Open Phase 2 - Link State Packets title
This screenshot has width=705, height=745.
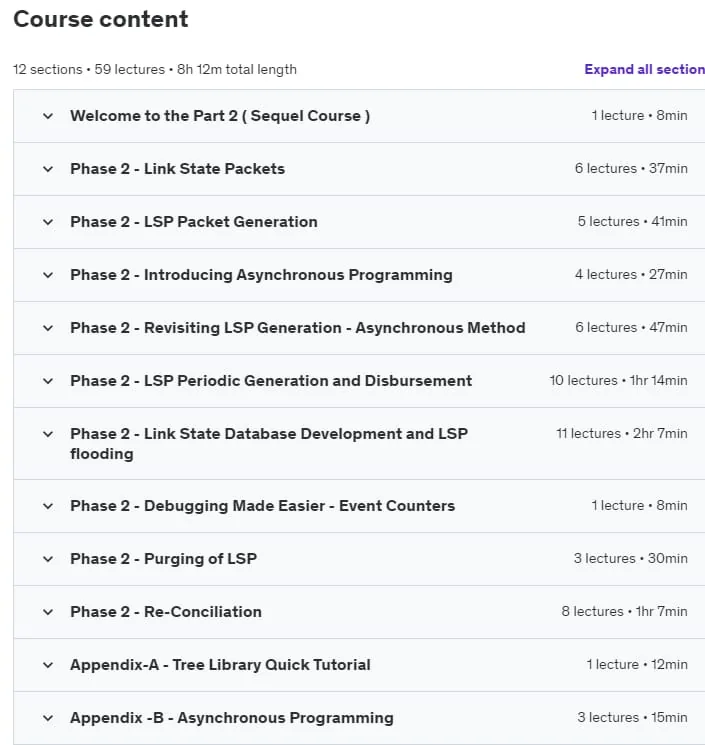coord(178,169)
